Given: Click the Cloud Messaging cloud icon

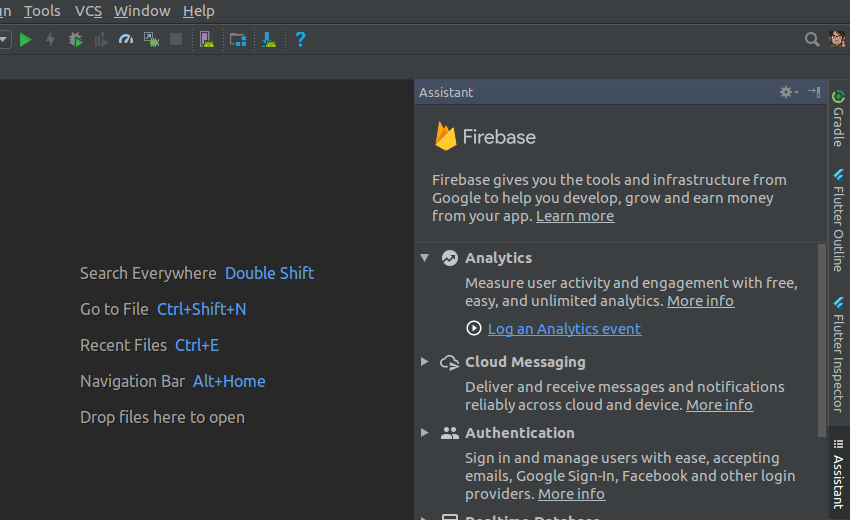Looking at the screenshot, I should click(449, 362).
